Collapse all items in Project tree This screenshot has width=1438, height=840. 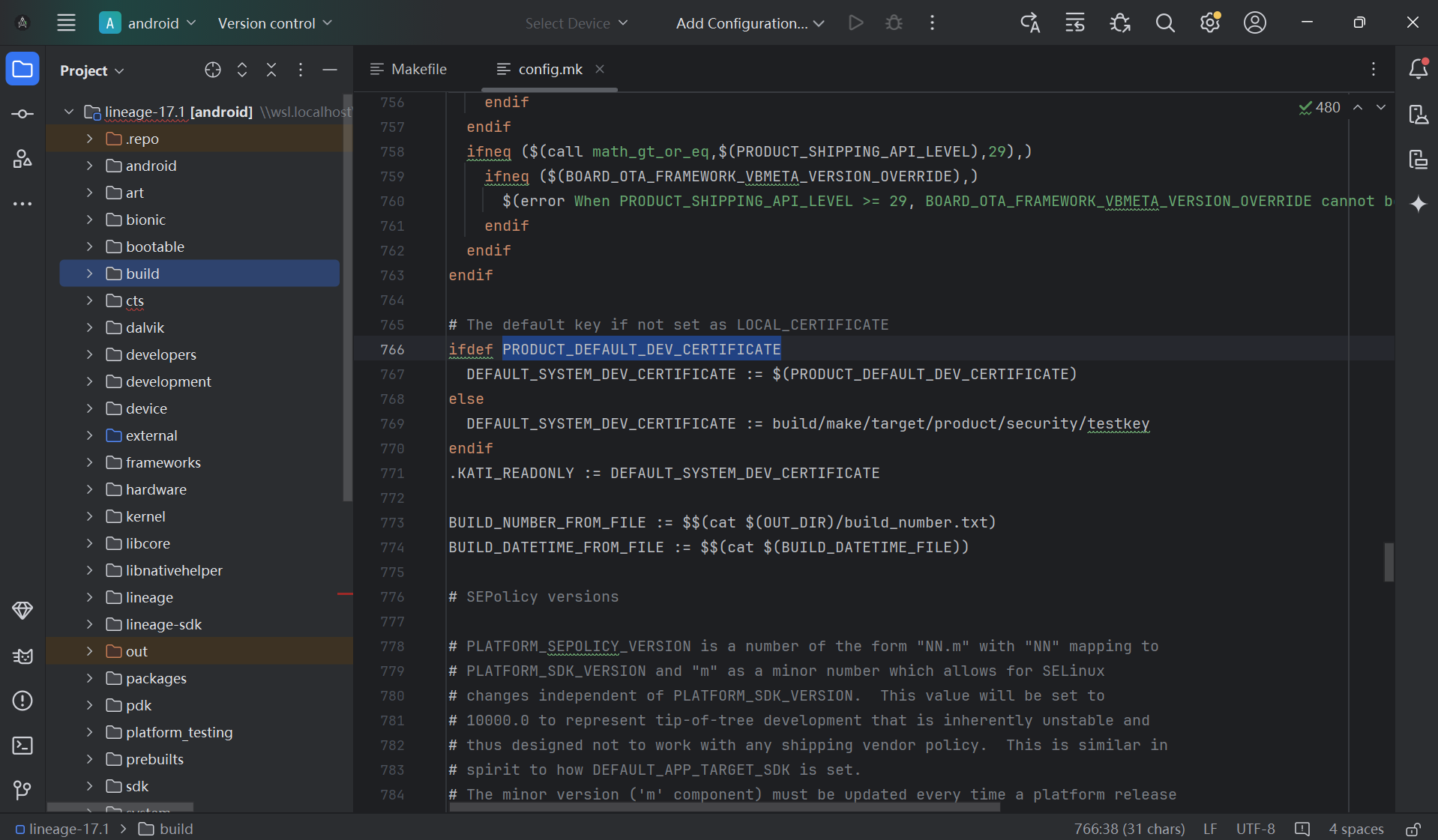pyautogui.click(x=271, y=70)
